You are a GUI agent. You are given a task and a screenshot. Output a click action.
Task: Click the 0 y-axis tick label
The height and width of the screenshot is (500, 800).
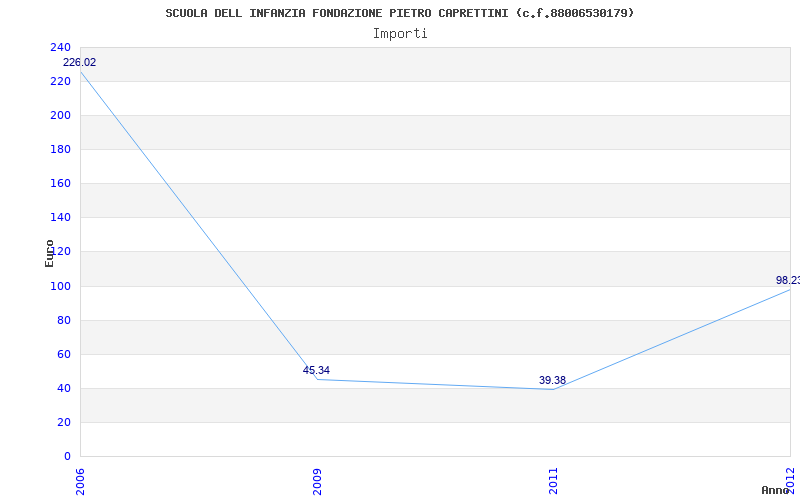pyautogui.click(x=67, y=457)
